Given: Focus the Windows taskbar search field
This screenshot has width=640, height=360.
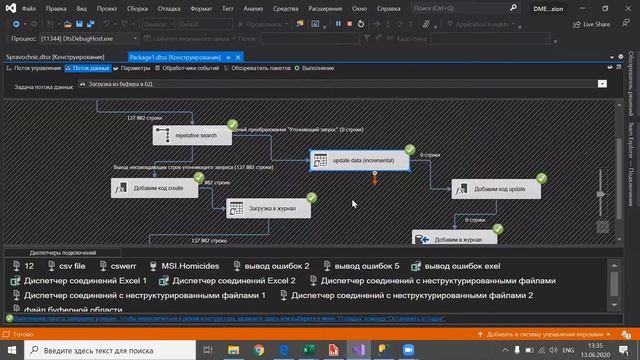Looking at the screenshot, I should click(x=110, y=350).
